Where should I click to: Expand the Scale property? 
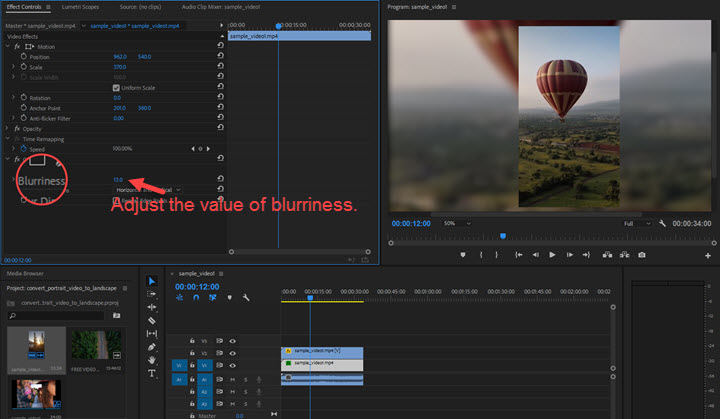click(x=13, y=67)
